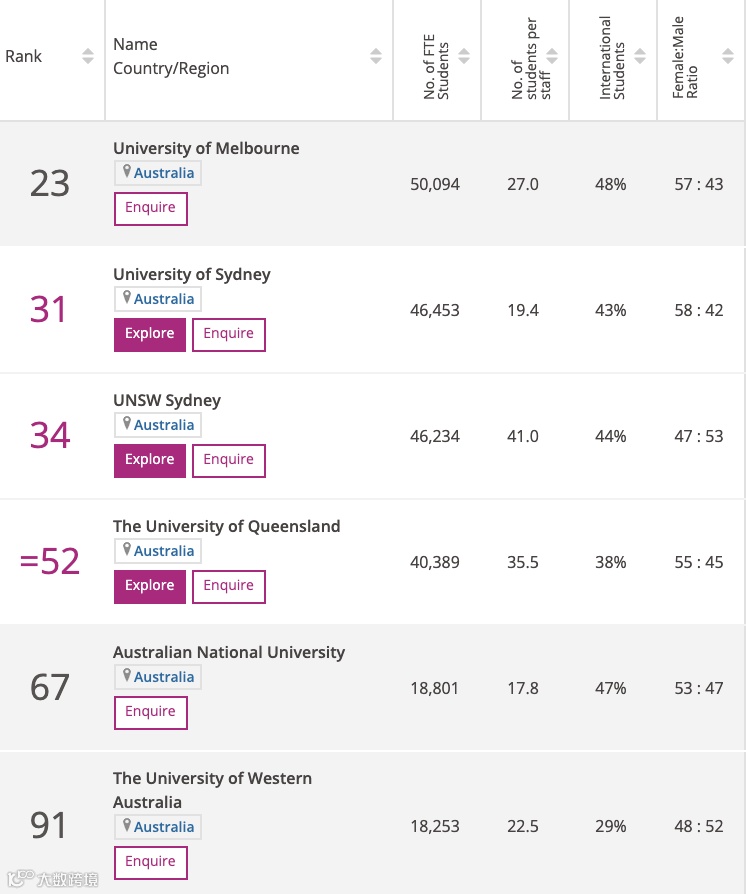Click location pin under UNSW Sydney
Screen dimensions: 746x894
tap(127, 423)
